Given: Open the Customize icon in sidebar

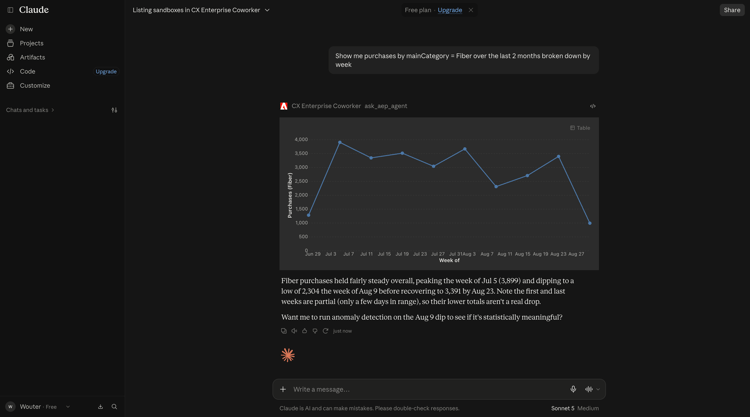Looking at the screenshot, I should (x=10, y=86).
